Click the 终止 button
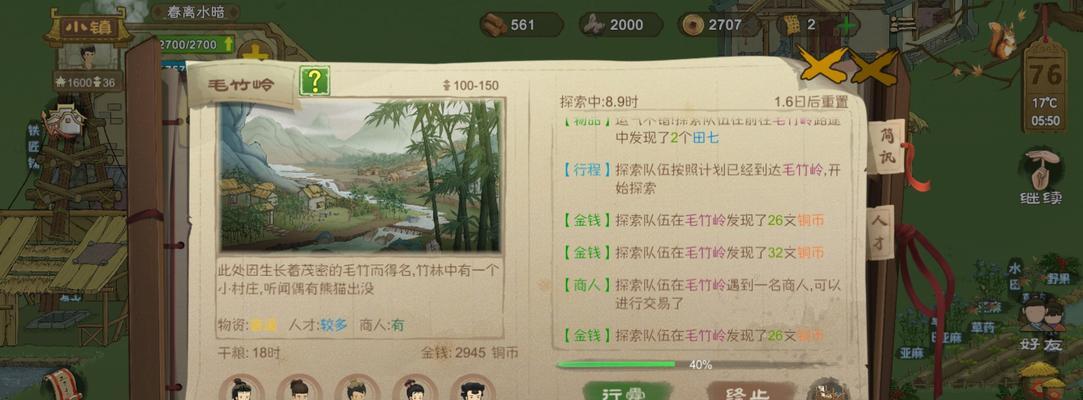Screen dimensions: 1083x400 [x=749, y=392]
